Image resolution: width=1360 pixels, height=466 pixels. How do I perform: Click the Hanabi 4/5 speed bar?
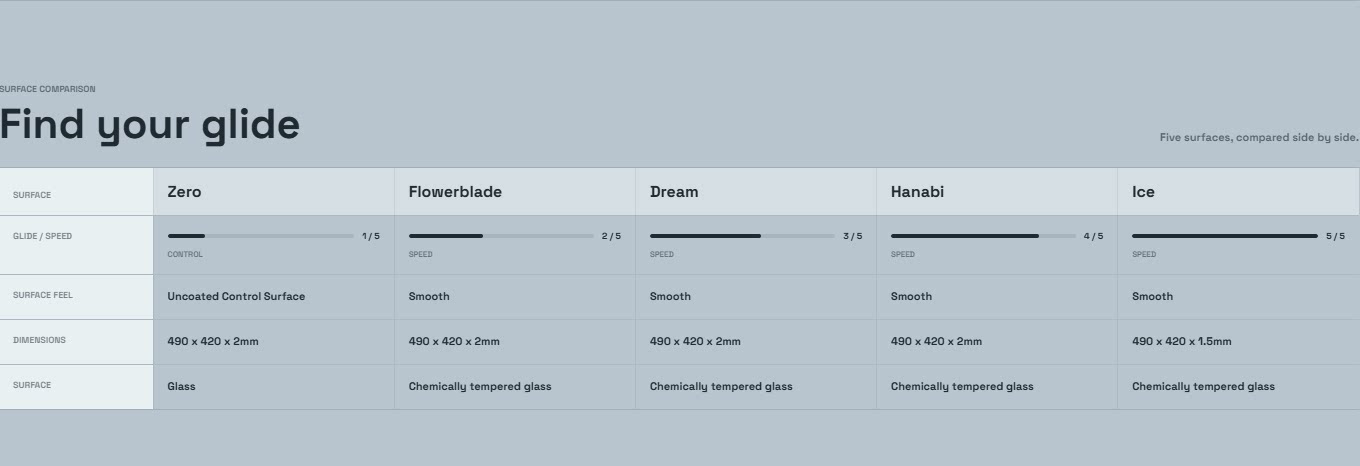(983, 236)
